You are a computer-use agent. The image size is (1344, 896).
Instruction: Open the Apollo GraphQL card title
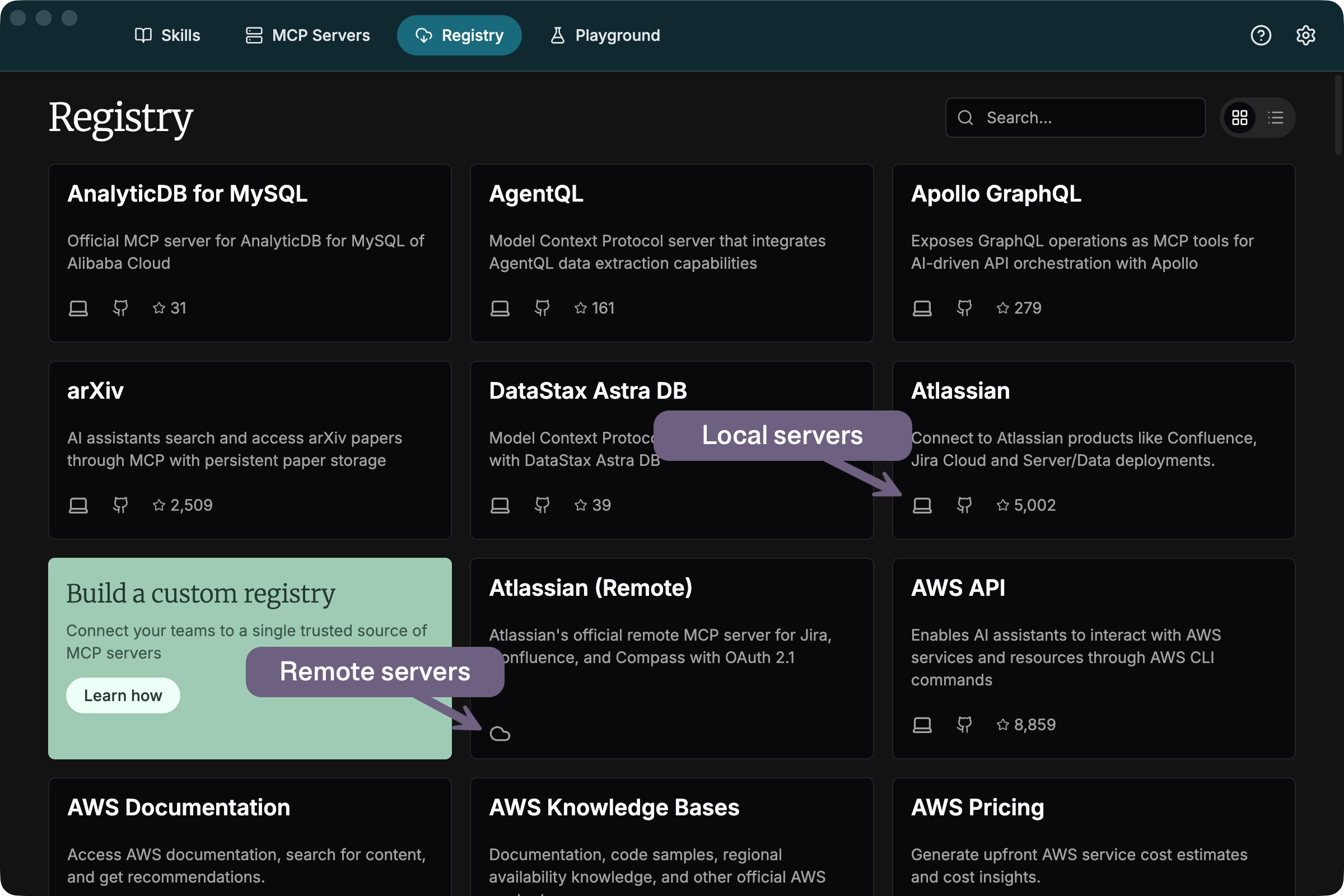click(996, 194)
